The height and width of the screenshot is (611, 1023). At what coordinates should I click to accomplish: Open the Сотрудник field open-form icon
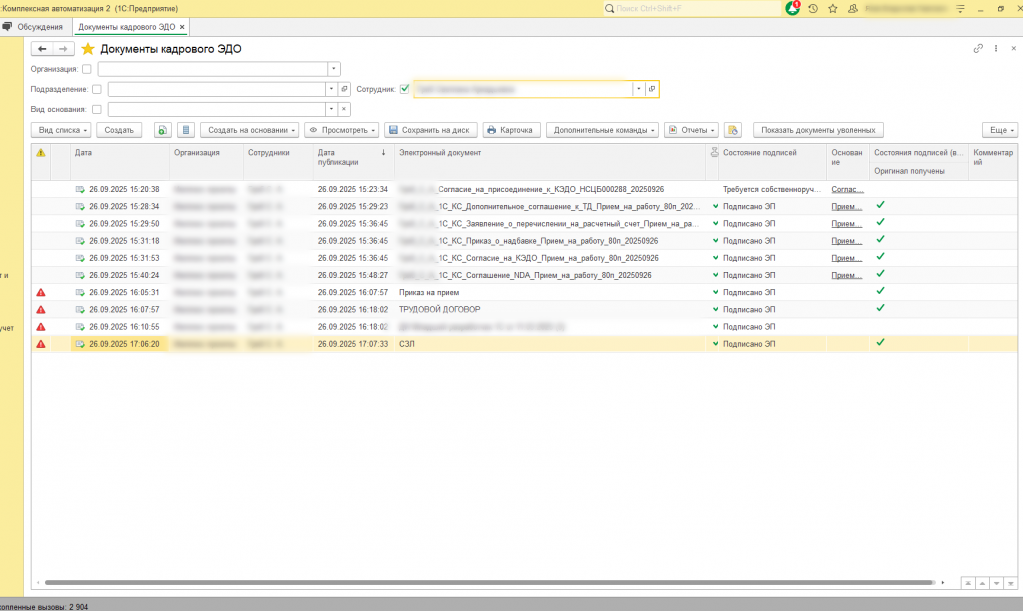(652, 89)
